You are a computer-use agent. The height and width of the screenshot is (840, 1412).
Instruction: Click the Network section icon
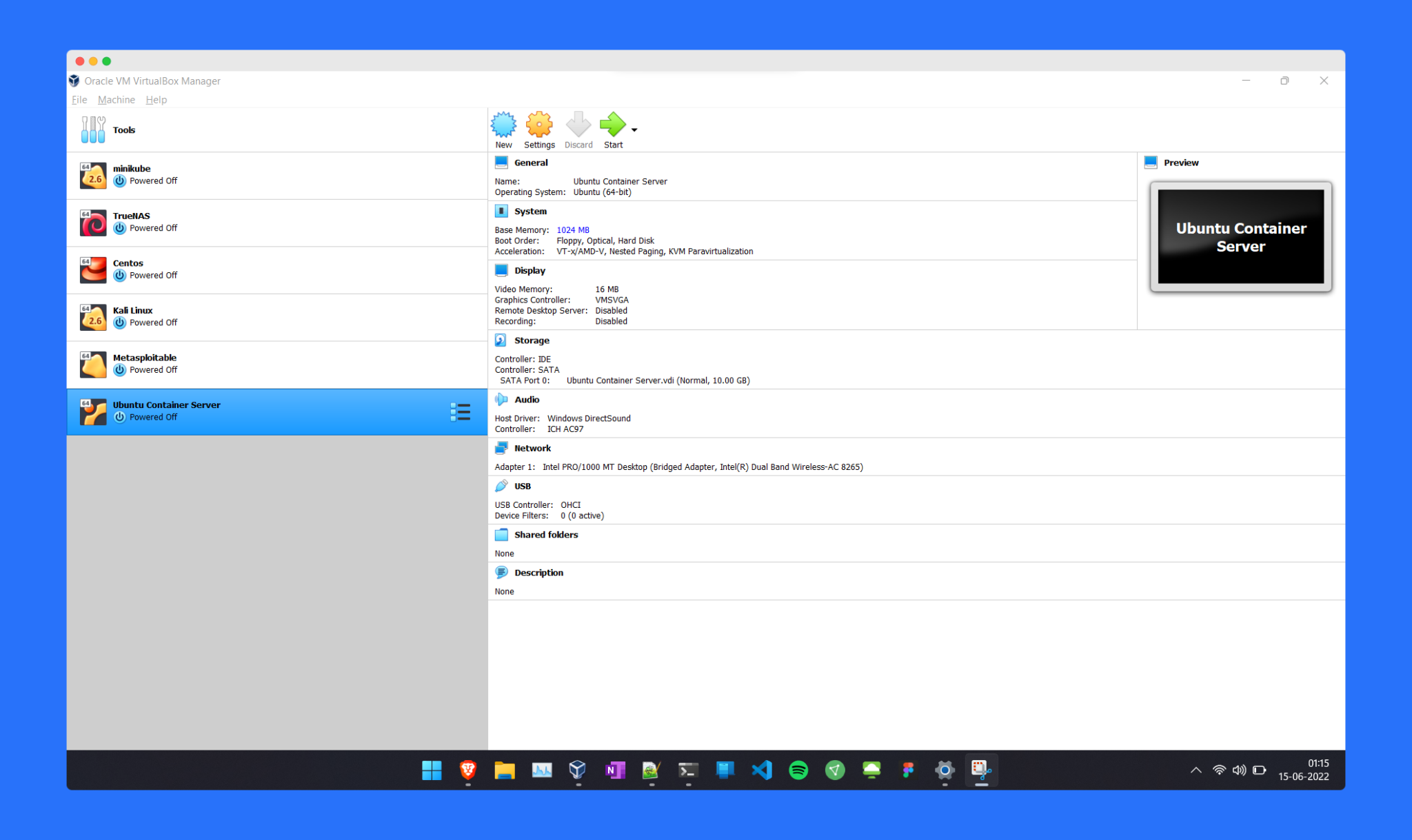501,447
